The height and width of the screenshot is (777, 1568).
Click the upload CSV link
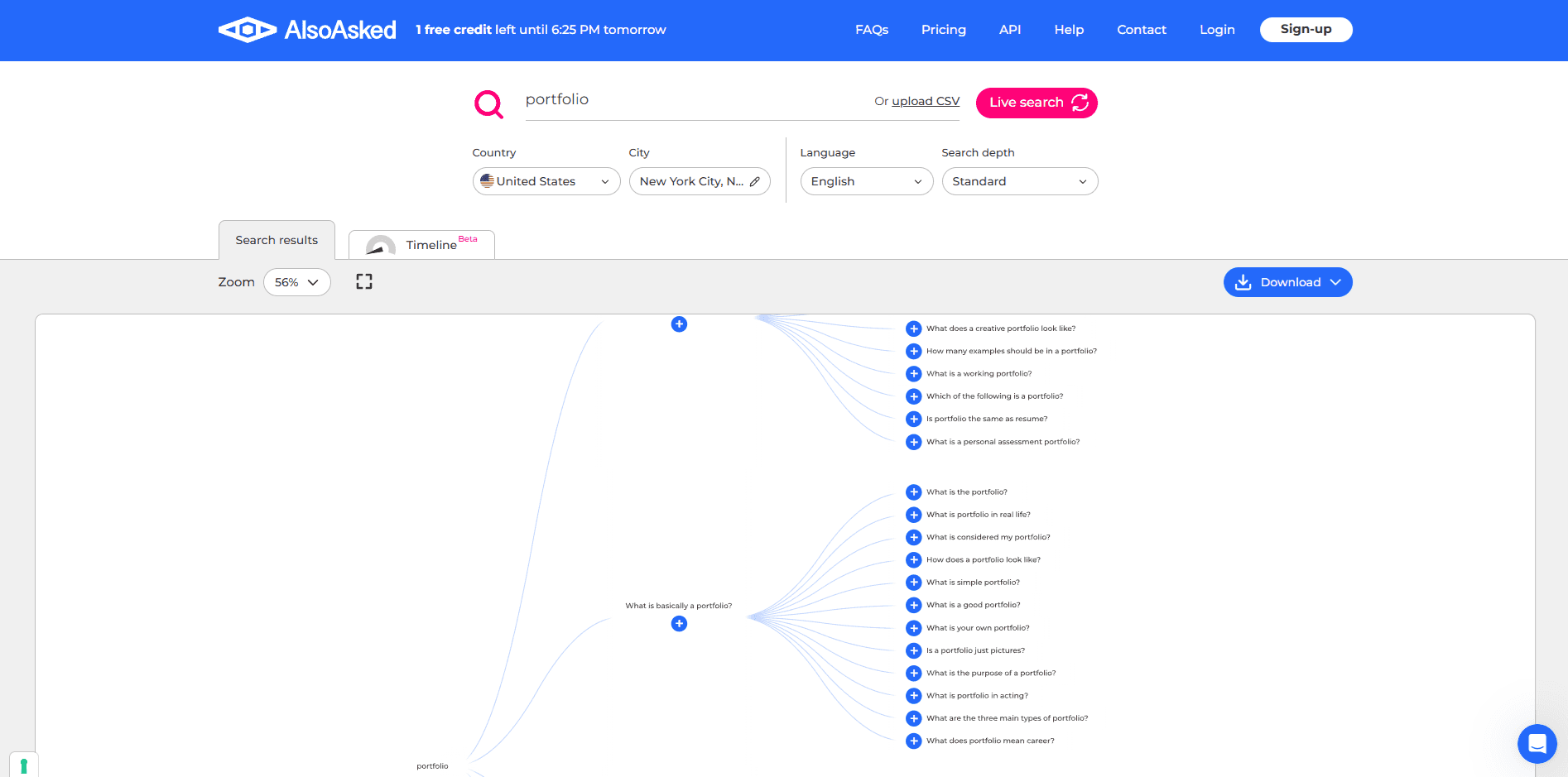(926, 102)
